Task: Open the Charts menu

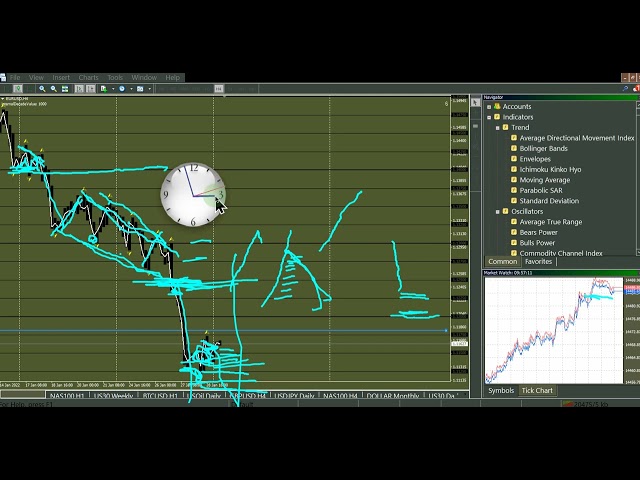Action: 88,77
